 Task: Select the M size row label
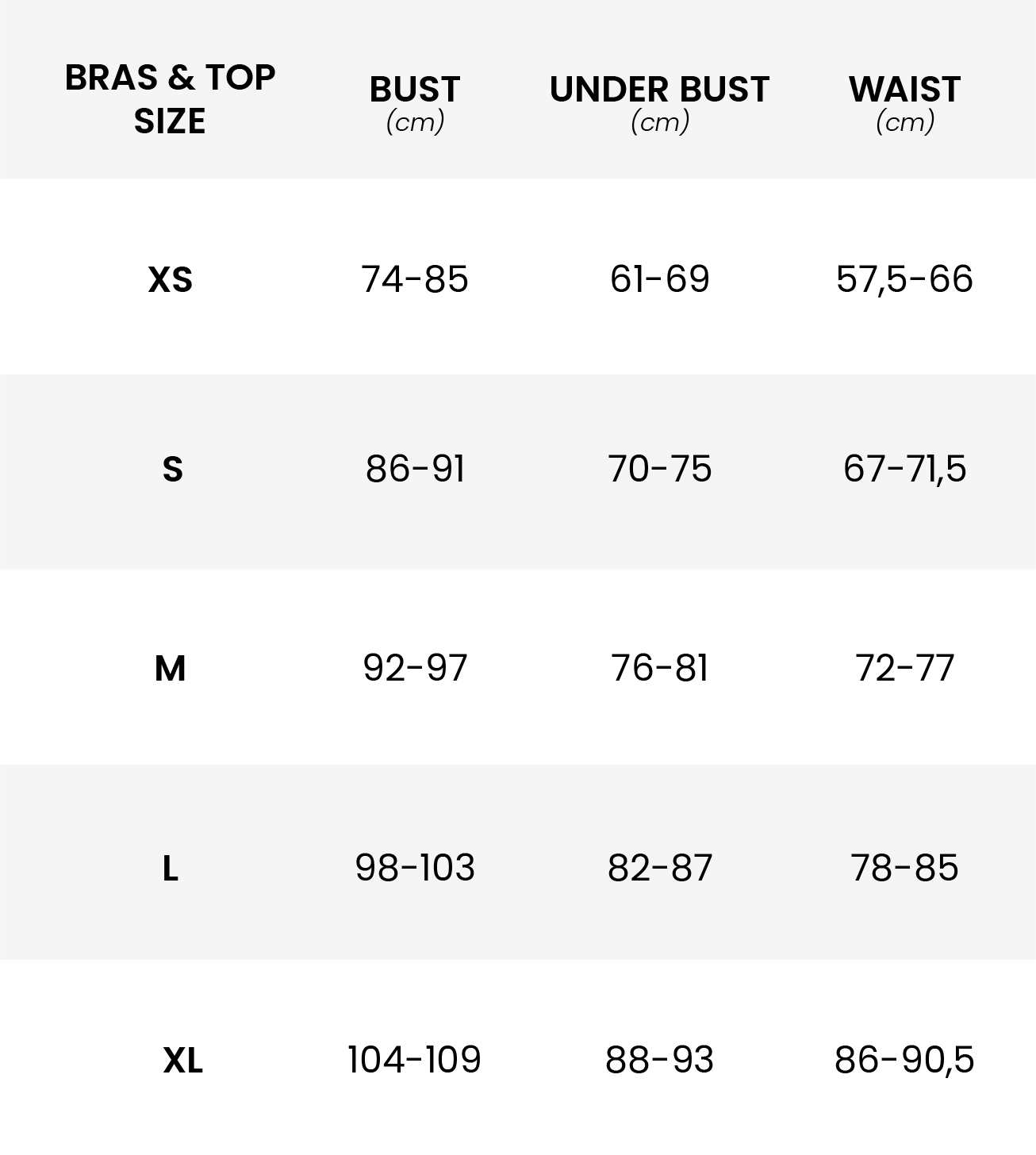click(x=171, y=669)
